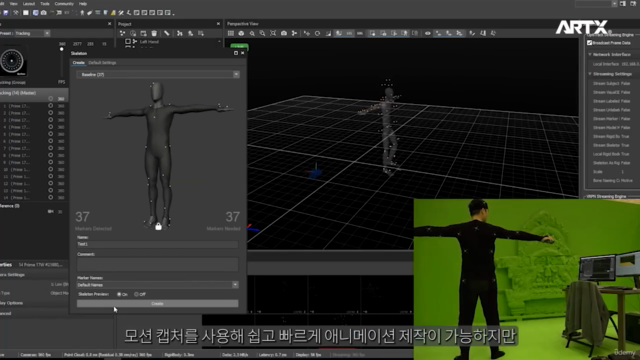Click the Comment text field
This screenshot has width=640, height=360.
158,264
